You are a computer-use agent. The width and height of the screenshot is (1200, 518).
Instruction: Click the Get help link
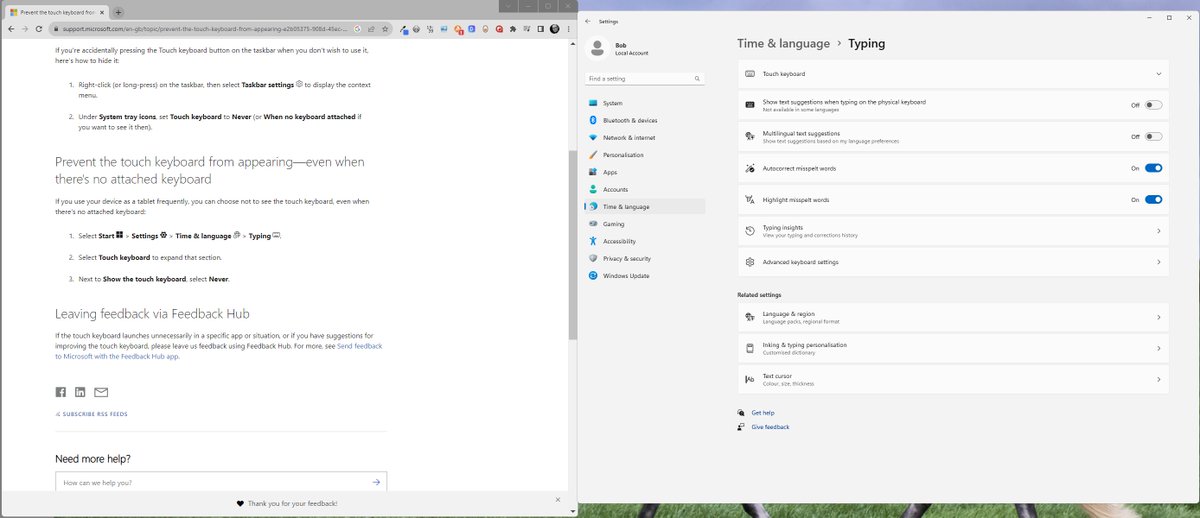point(762,412)
